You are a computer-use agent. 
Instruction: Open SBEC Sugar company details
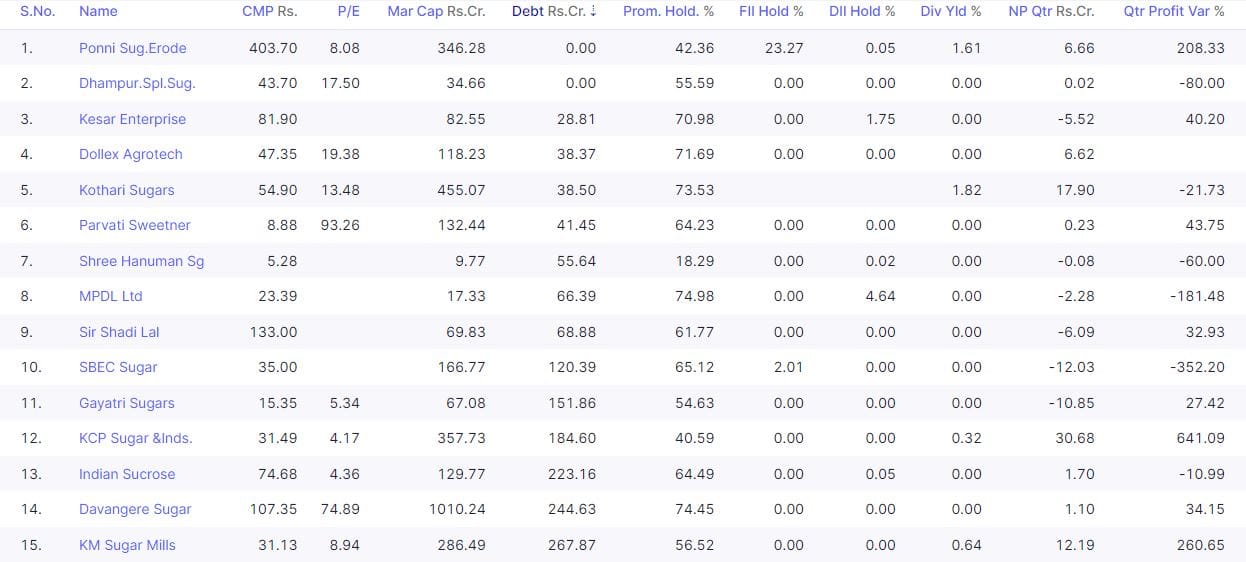point(118,367)
